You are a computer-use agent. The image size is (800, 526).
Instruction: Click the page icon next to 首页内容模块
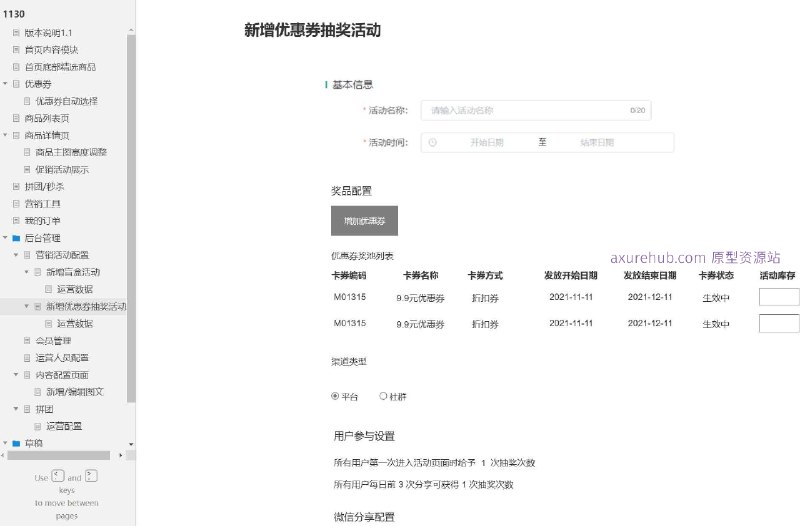pyautogui.click(x=16, y=49)
